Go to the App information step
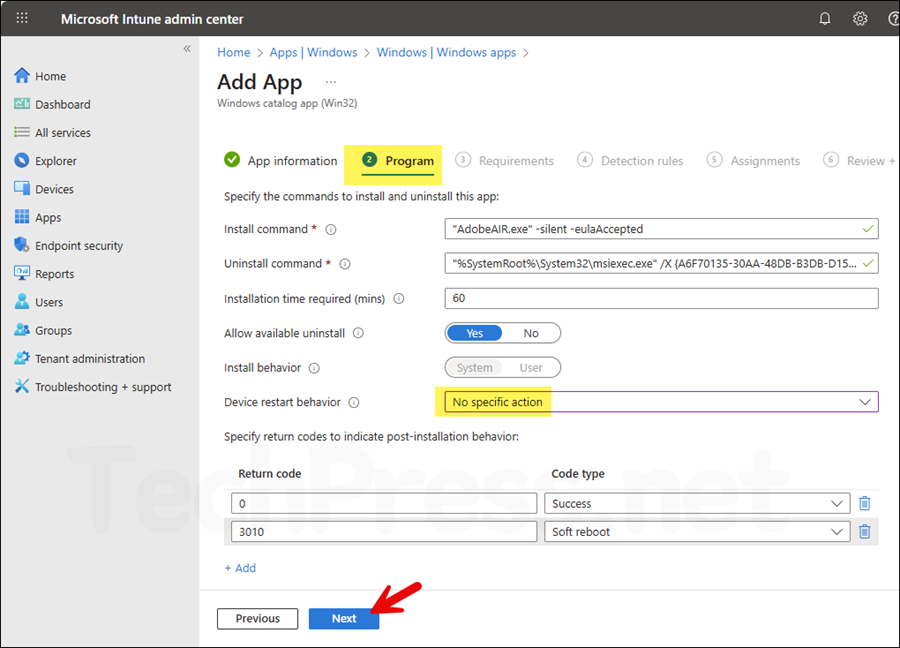 coord(281,161)
